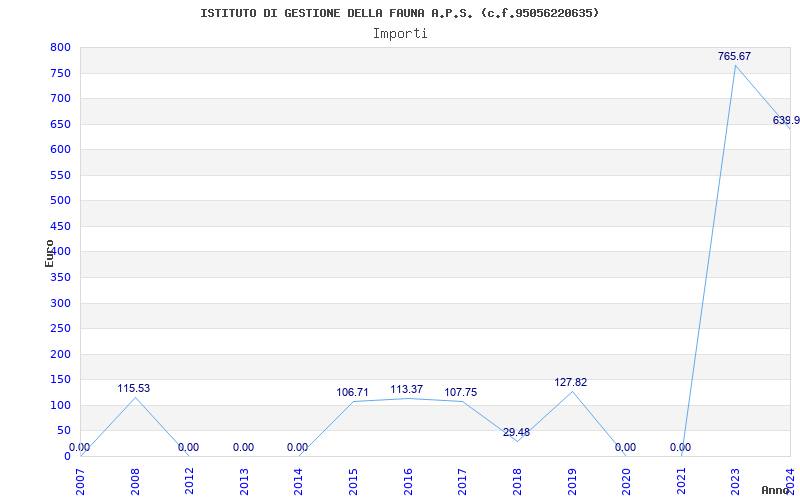The image size is (800, 500).
Task: Click the 700 y-axis tick label
Action: pyautogui.click(x=60, y=98)
